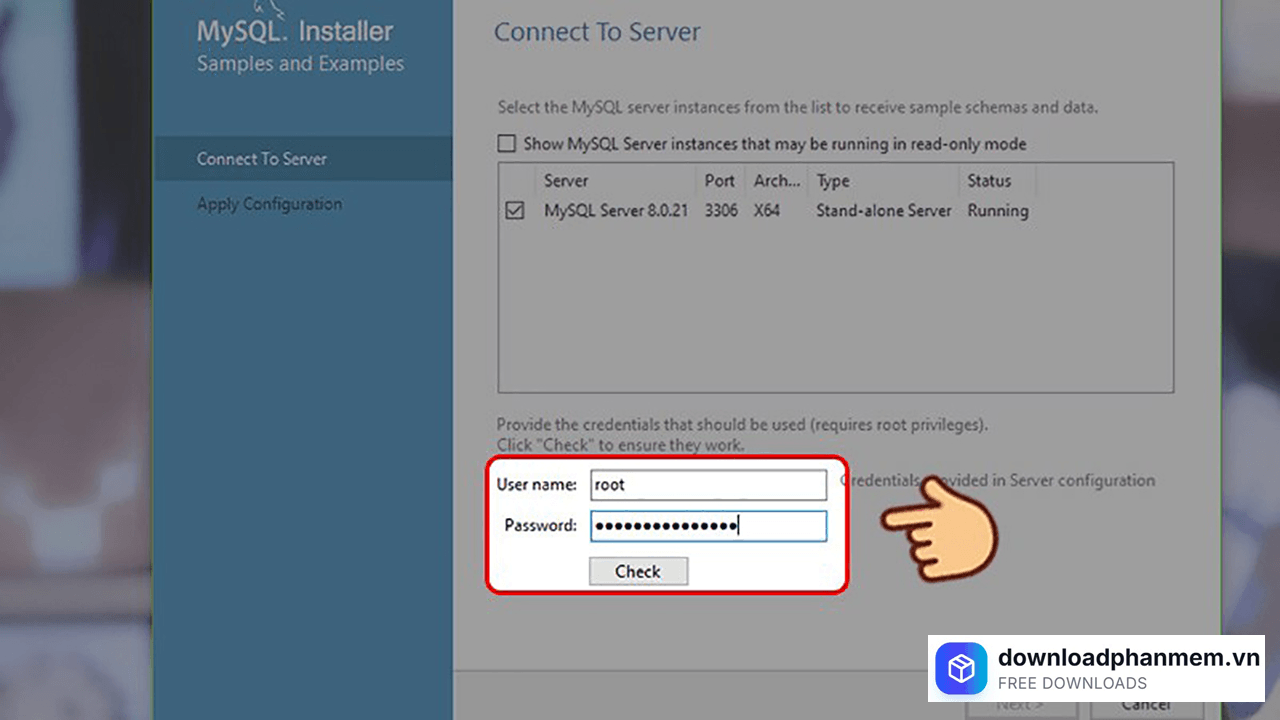Click the Running status cell
The width and height of the screenshot is (1280, 720).
(x=997, y=211)
